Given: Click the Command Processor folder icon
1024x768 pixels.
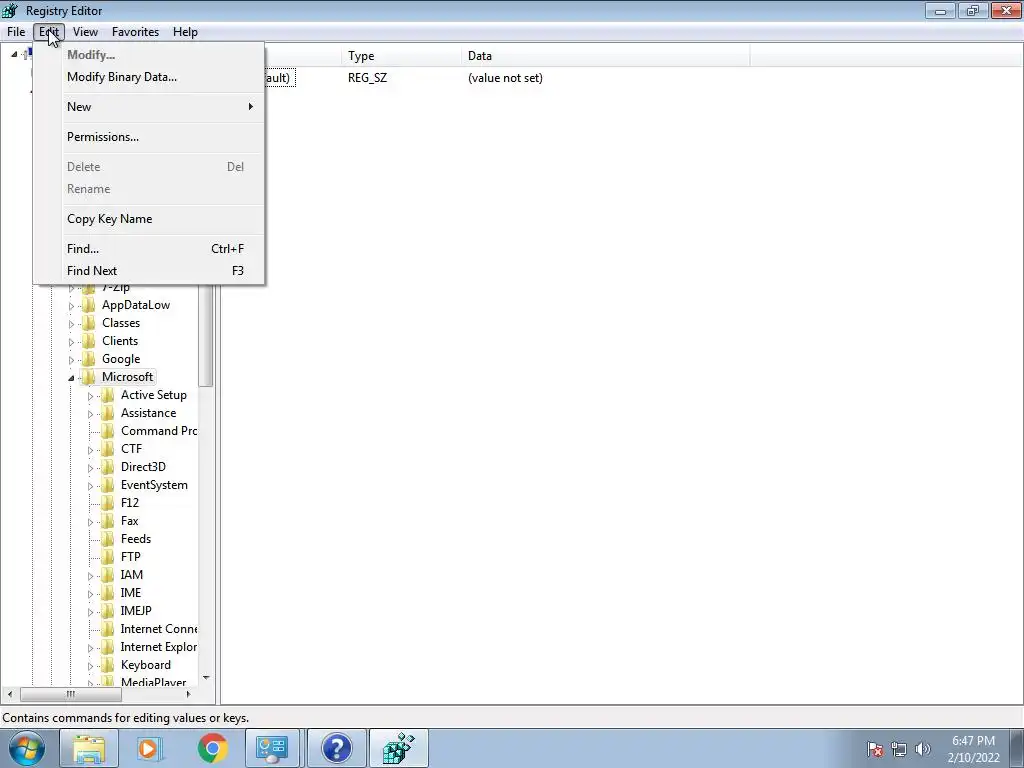Looking at the screenshot, I should tap(107, 431).
